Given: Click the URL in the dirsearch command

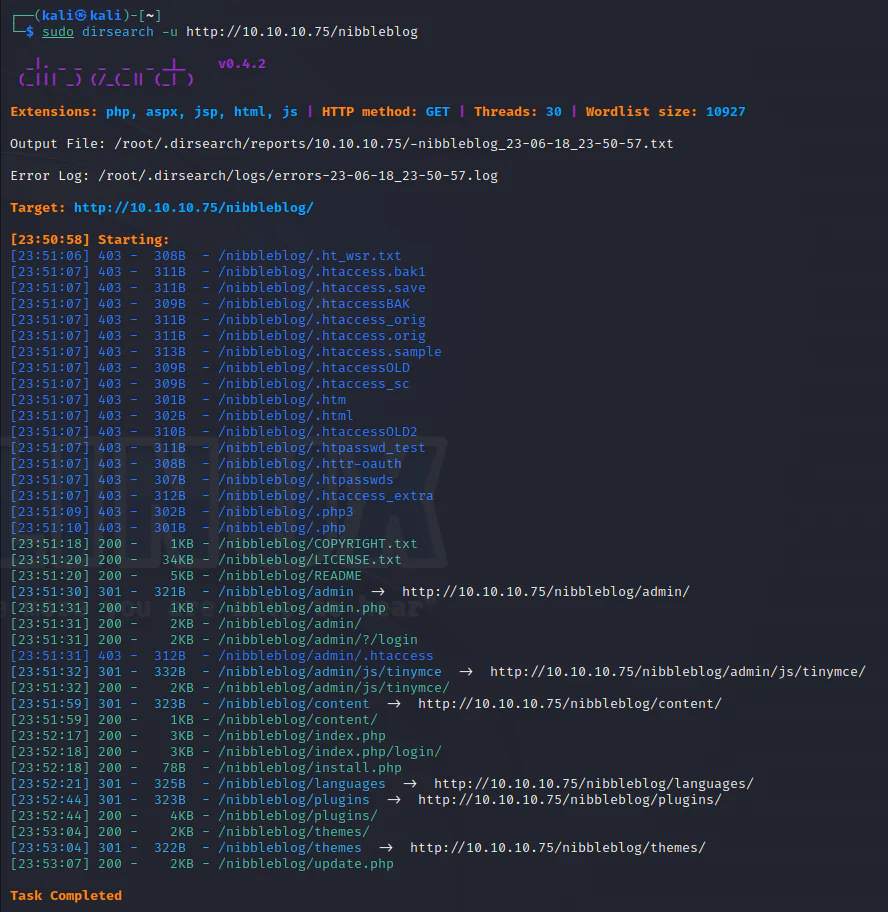Looking at the screenshot, I should click(x=302, y=31).
